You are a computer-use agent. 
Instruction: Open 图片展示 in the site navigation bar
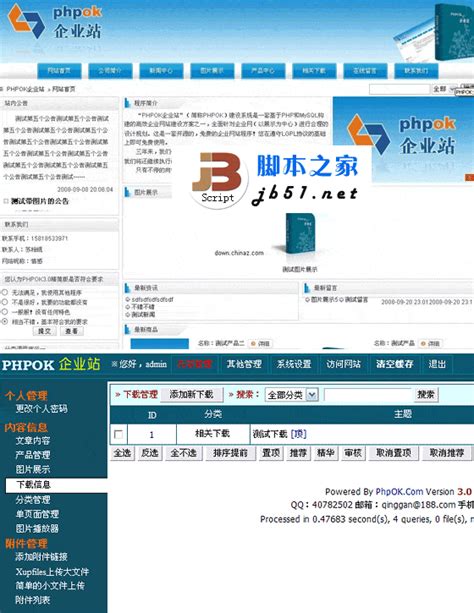point(212,71)
